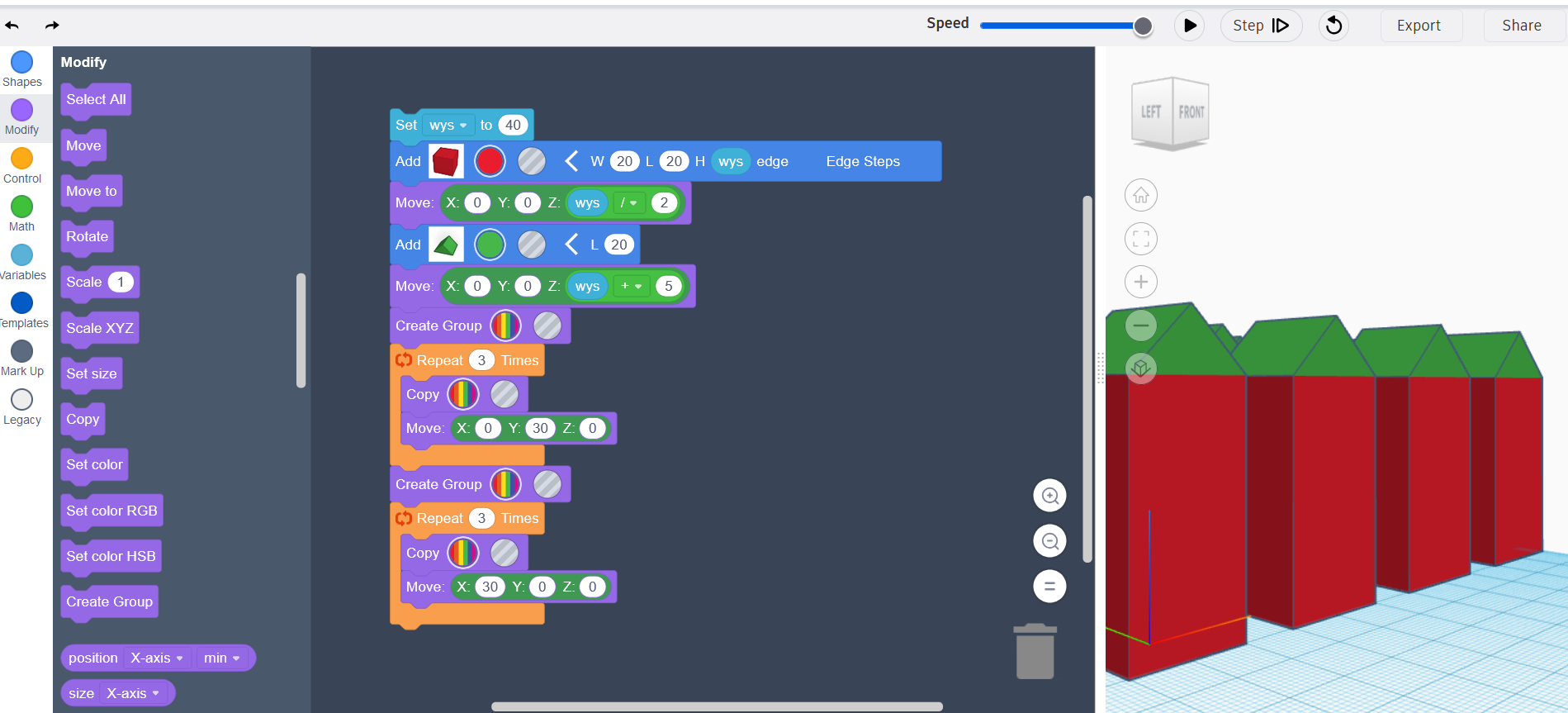Open the Templates category

22,311
